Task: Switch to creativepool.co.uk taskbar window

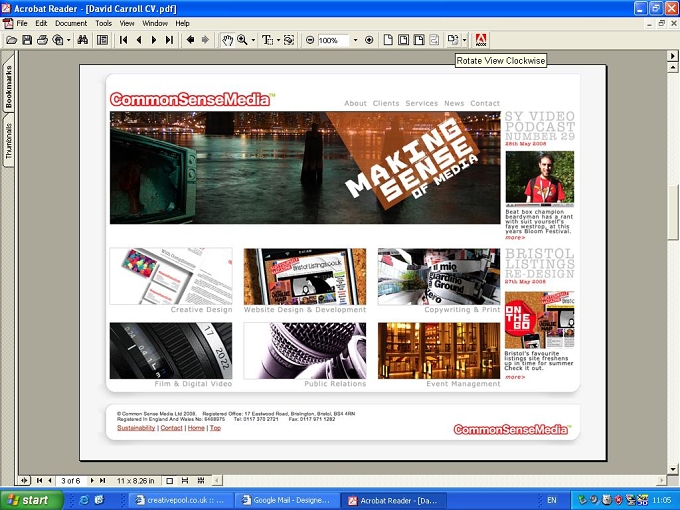Action: click(181, 500)
